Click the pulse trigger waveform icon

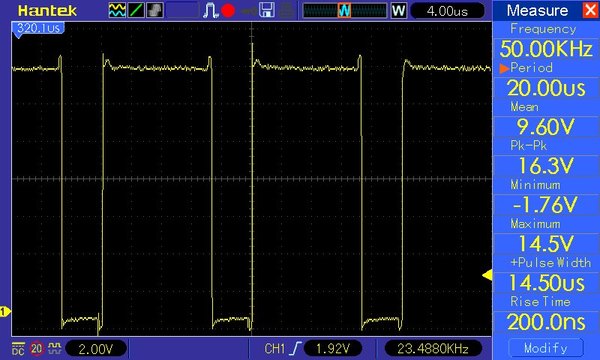point(210,10)
